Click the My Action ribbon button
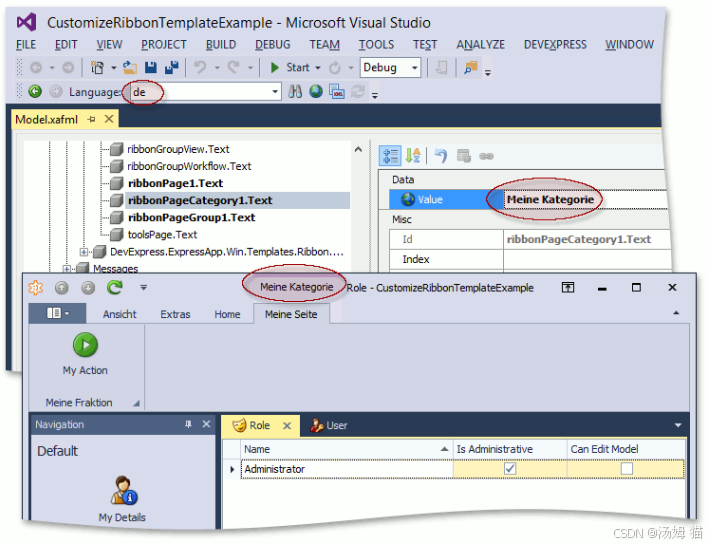This screenshot has width=715, height=546. pyautogui.click(x=85, y=354)
